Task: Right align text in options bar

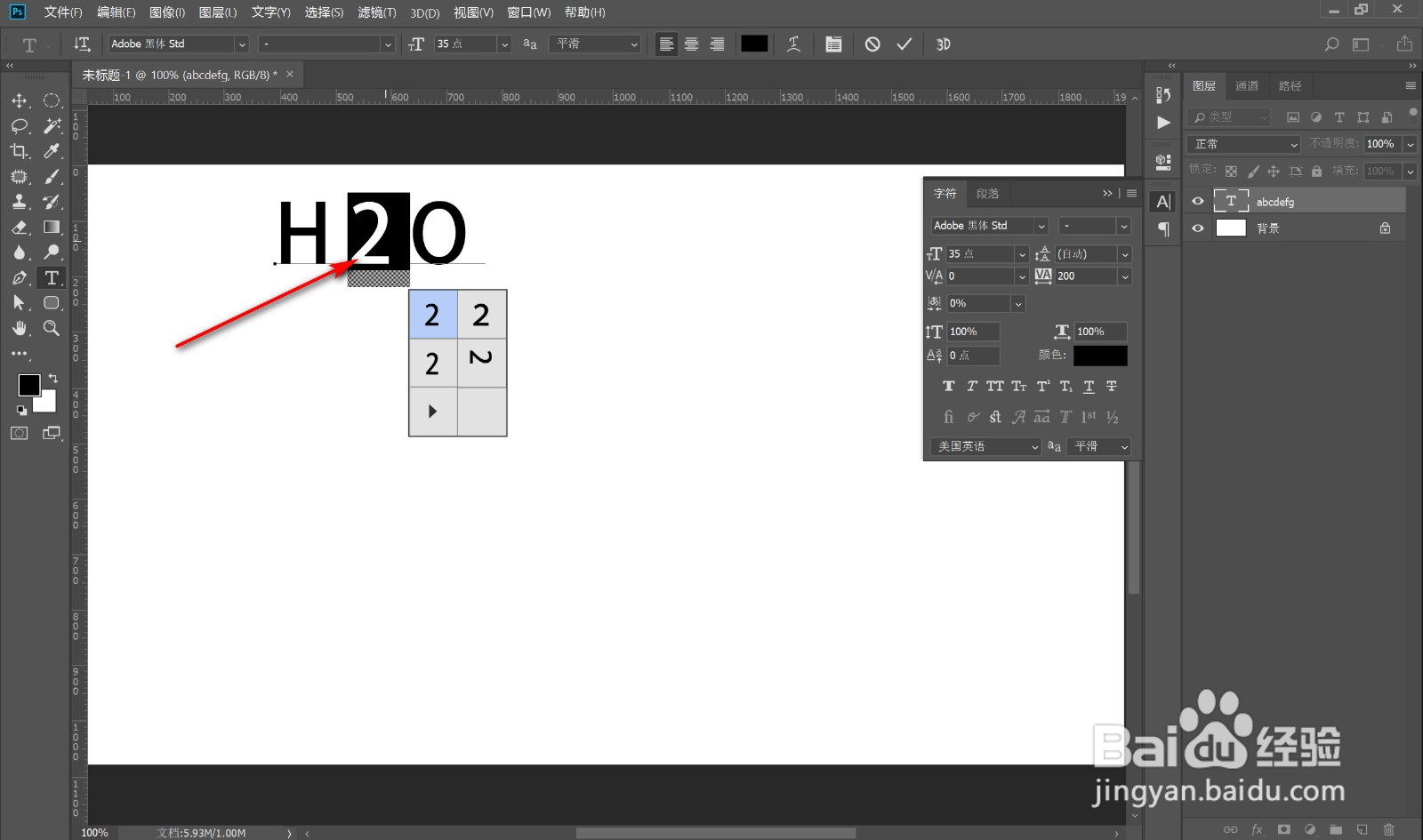Action: 717,44
